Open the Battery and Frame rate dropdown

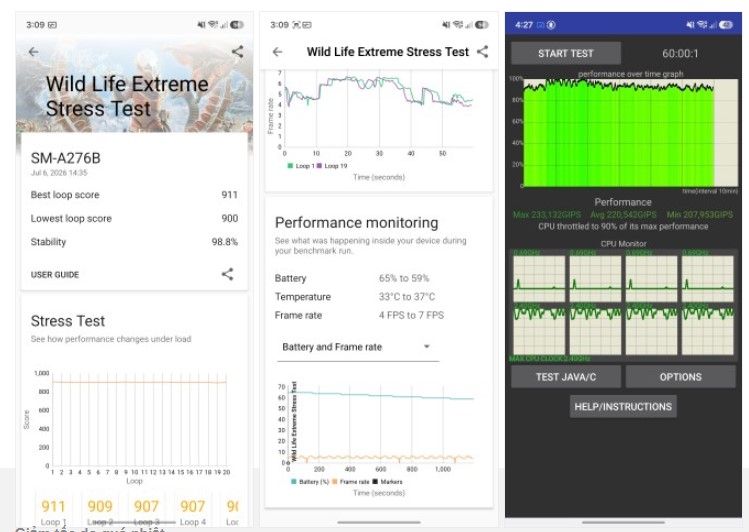point(358,347)
